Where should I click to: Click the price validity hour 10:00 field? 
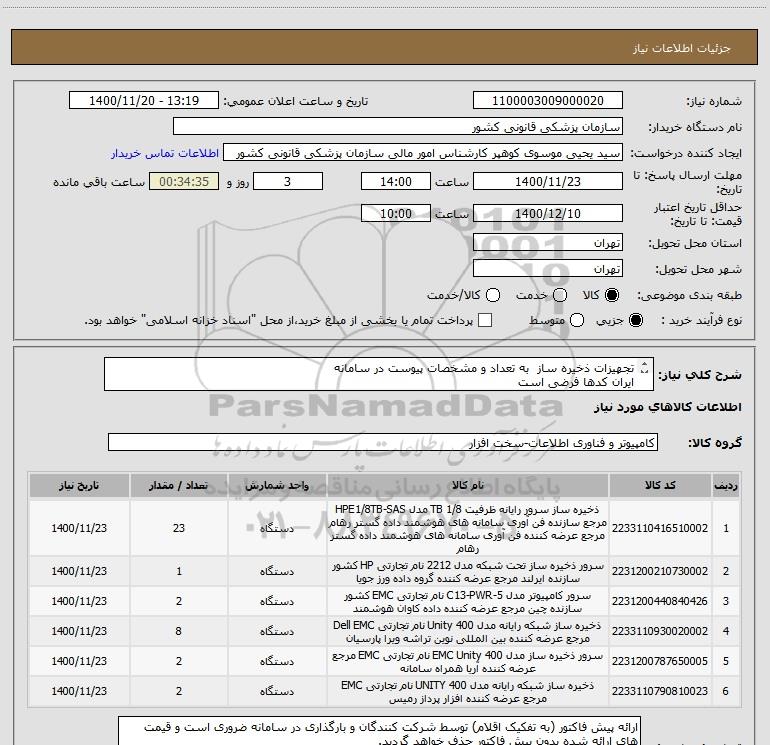[x=396, y=213]
